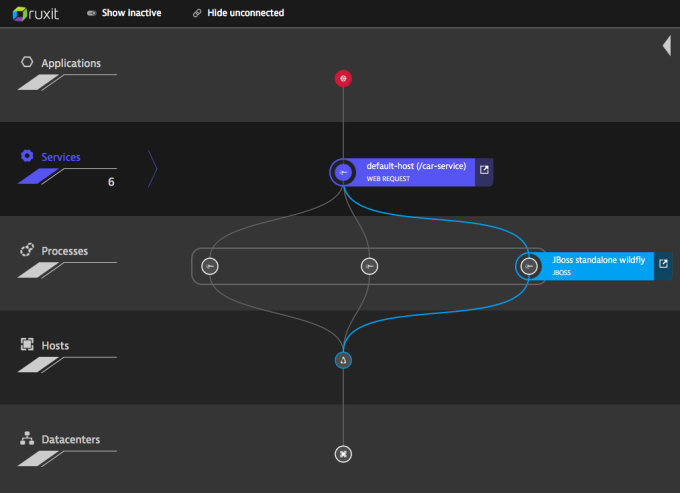Open external link for default-host service
The width and height of the screenshot is (680, 493).
pos(484,170)
